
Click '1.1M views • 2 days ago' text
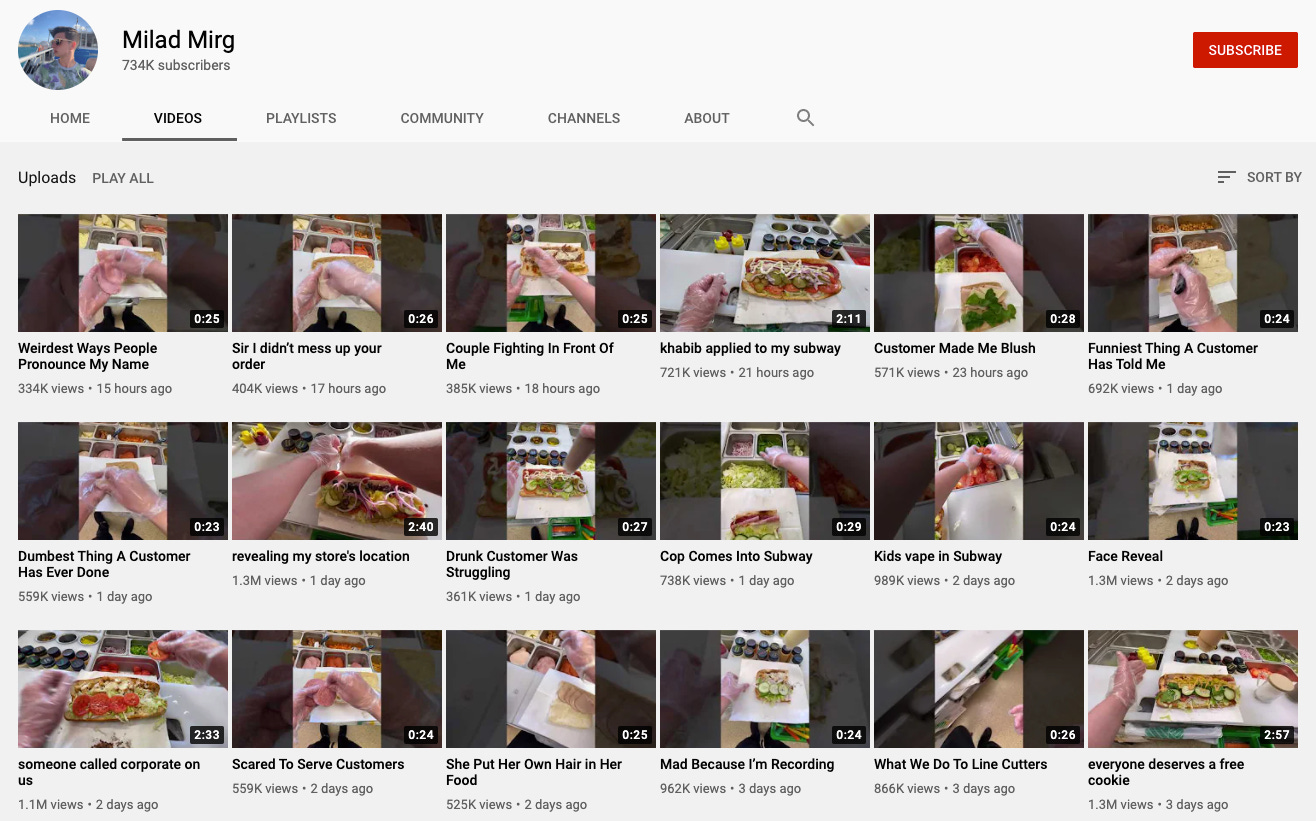(x=88, y=804)
